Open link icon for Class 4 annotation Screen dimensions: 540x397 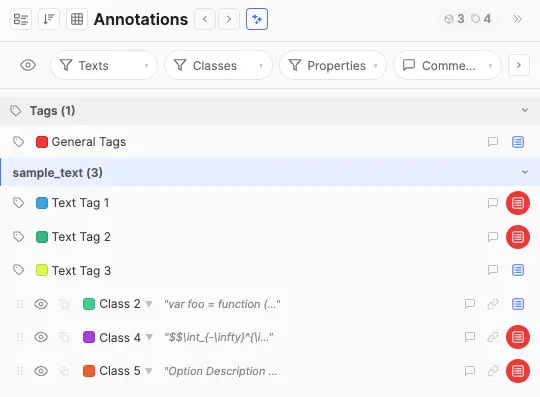pyautogui.click(x=493, y=337)
